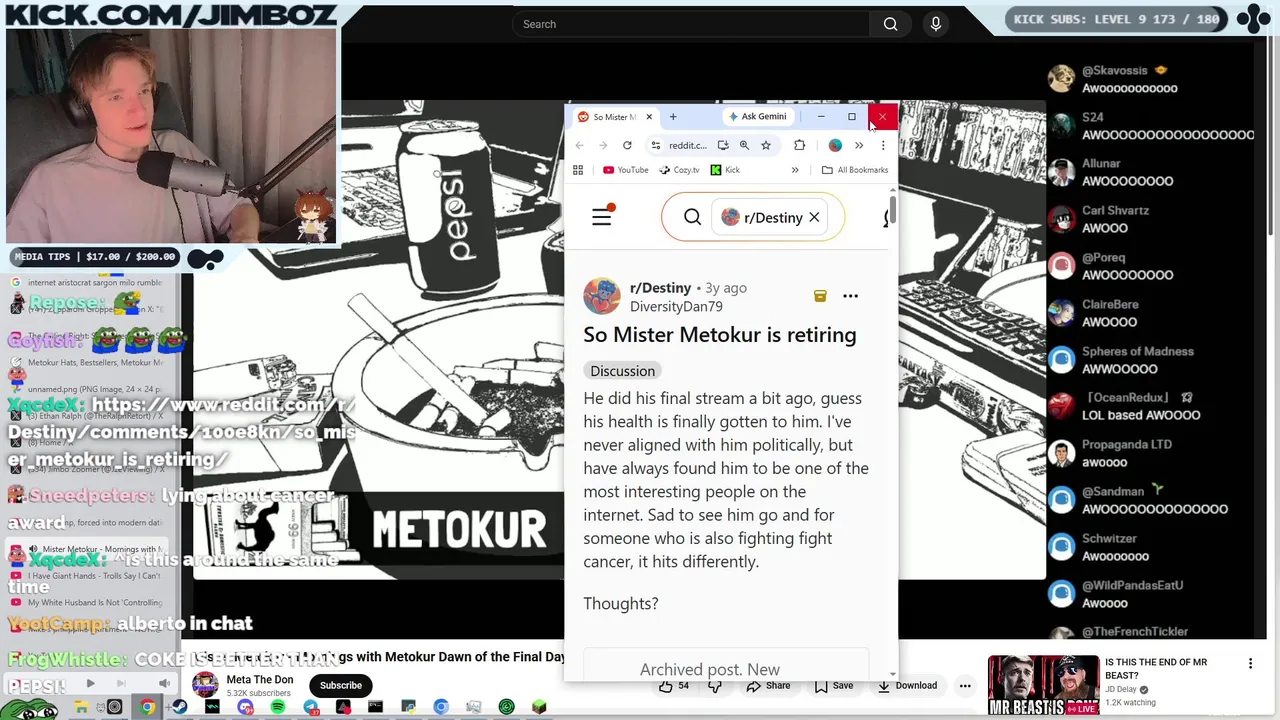
Task: Open Chrome three-dot menu
Action: tap(882, 145)
